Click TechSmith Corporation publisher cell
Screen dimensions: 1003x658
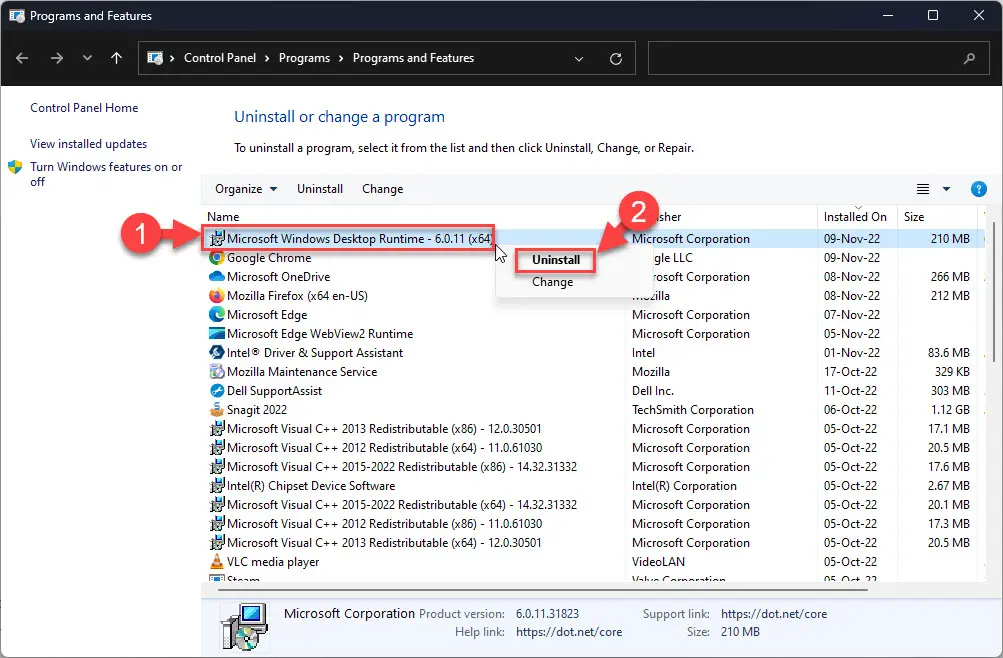coord(693,410)
